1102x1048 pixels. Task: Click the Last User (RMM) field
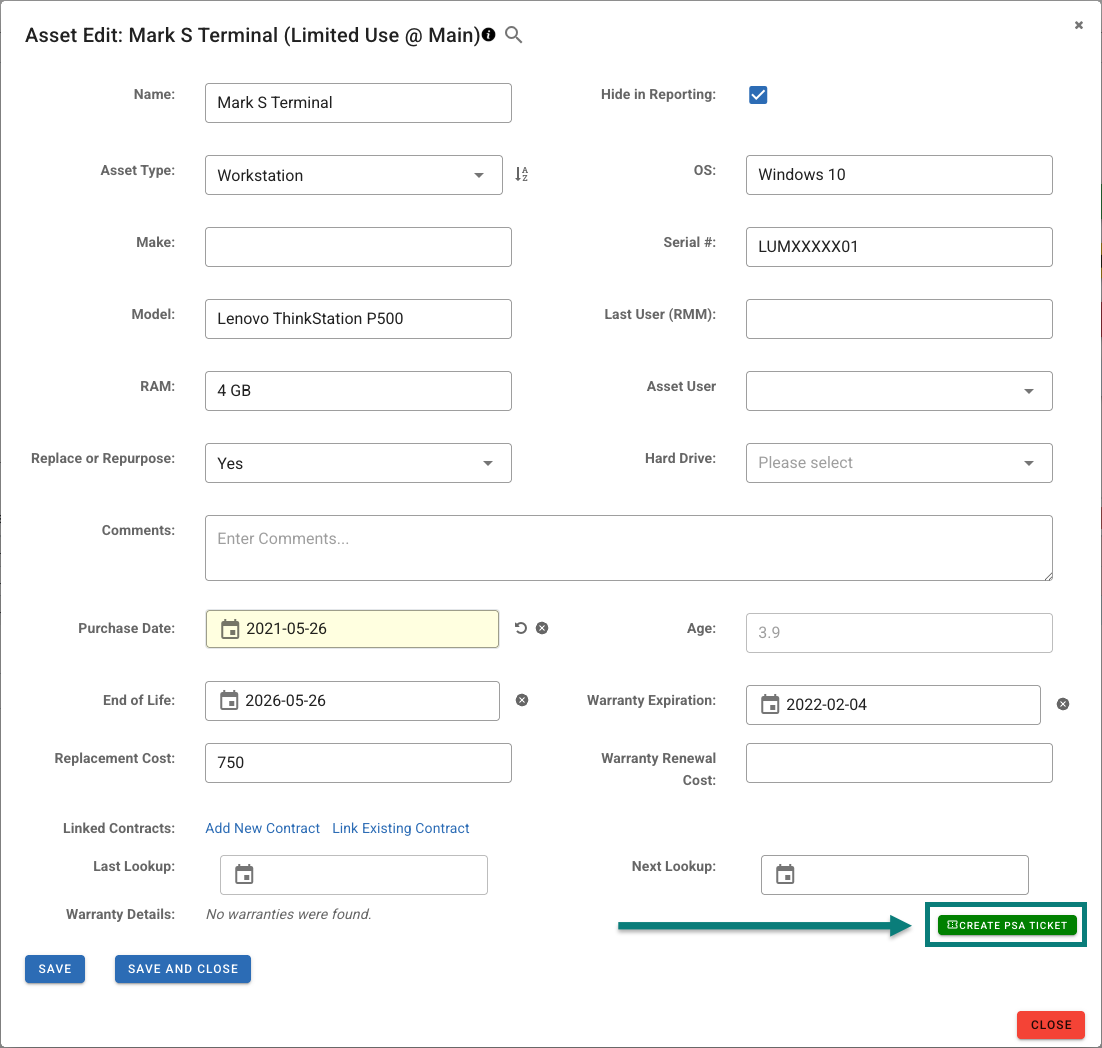tap(899, 319)
